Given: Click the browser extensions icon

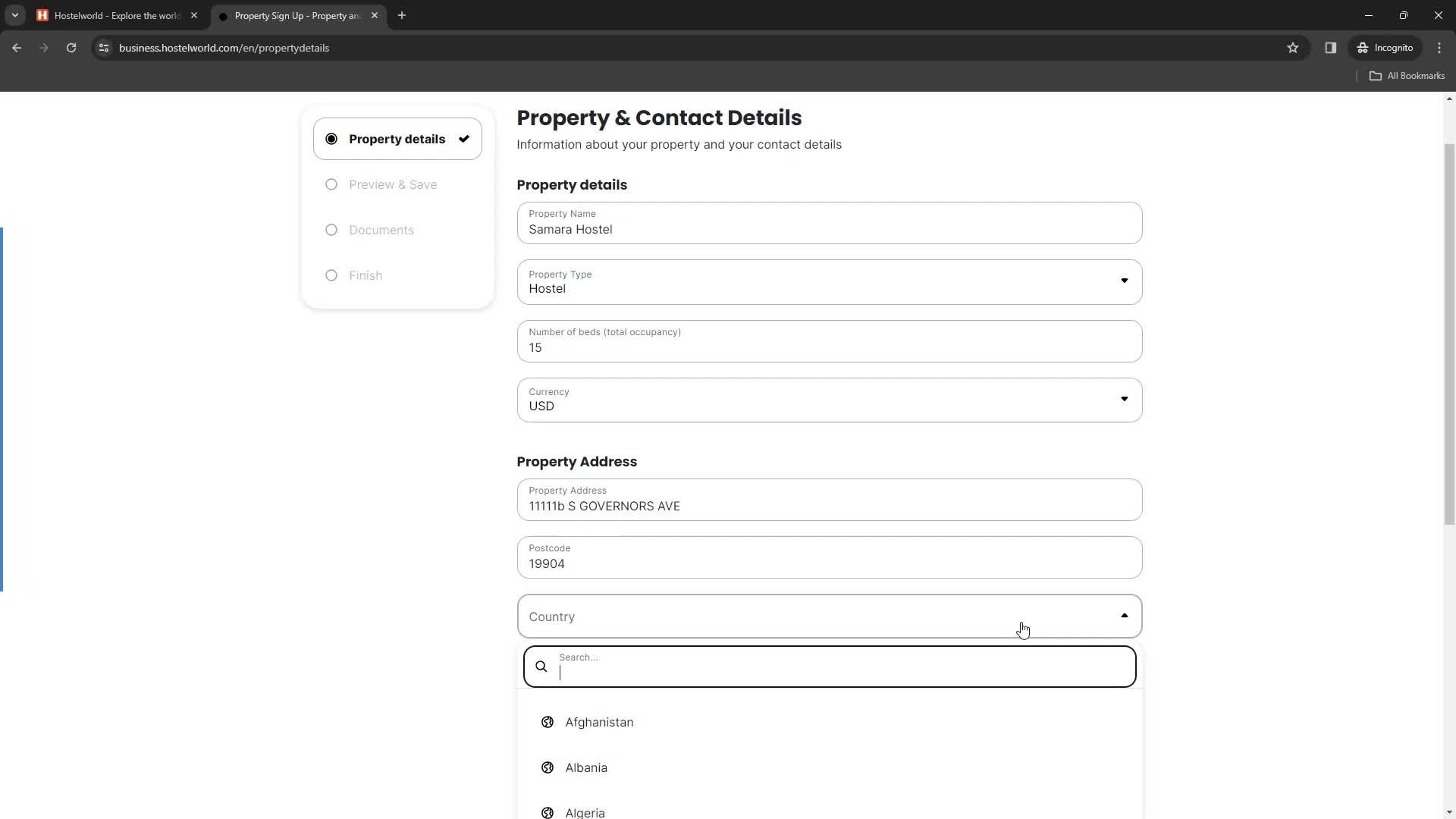Looking at the screenshot, I should 1331,48.
